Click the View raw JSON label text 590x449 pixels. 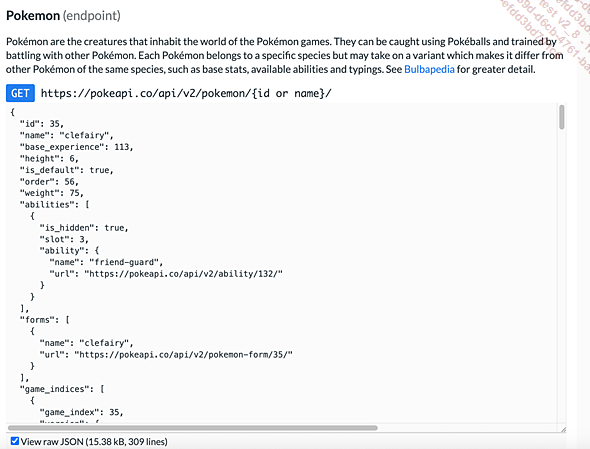pyautogui.click(x=94, y=441)
